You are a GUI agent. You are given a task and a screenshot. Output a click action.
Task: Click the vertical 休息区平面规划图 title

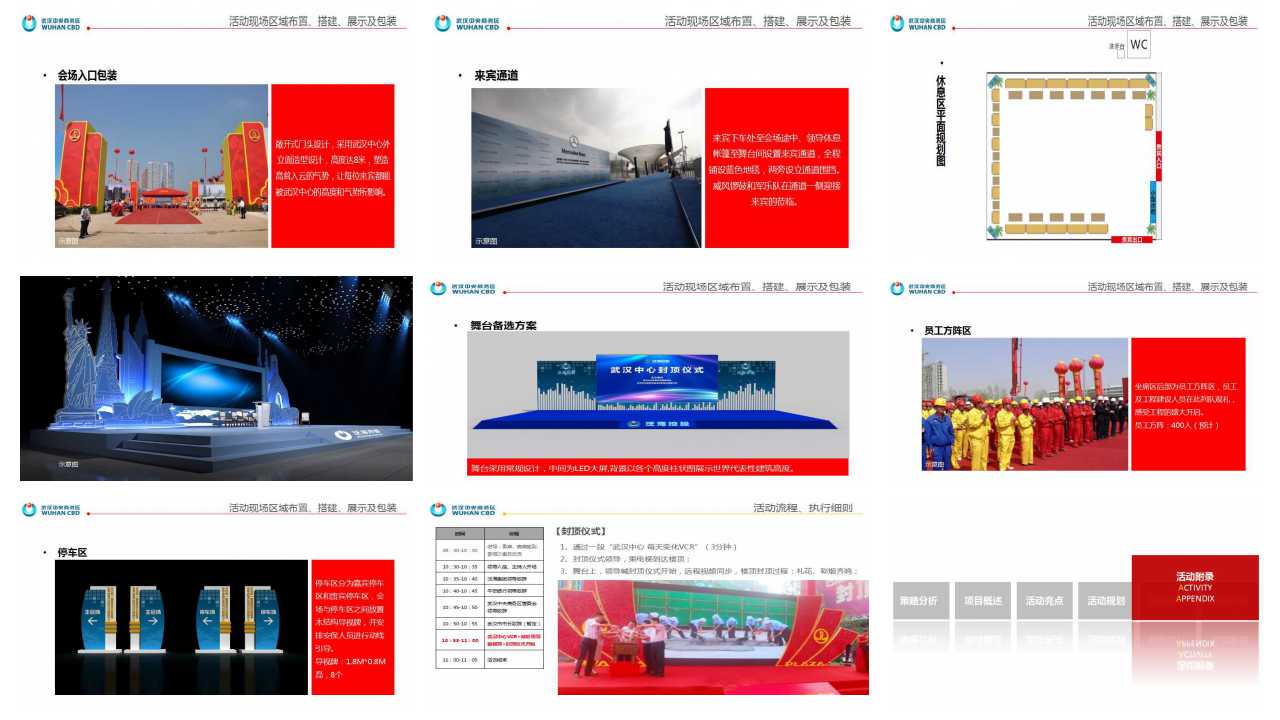941,119
